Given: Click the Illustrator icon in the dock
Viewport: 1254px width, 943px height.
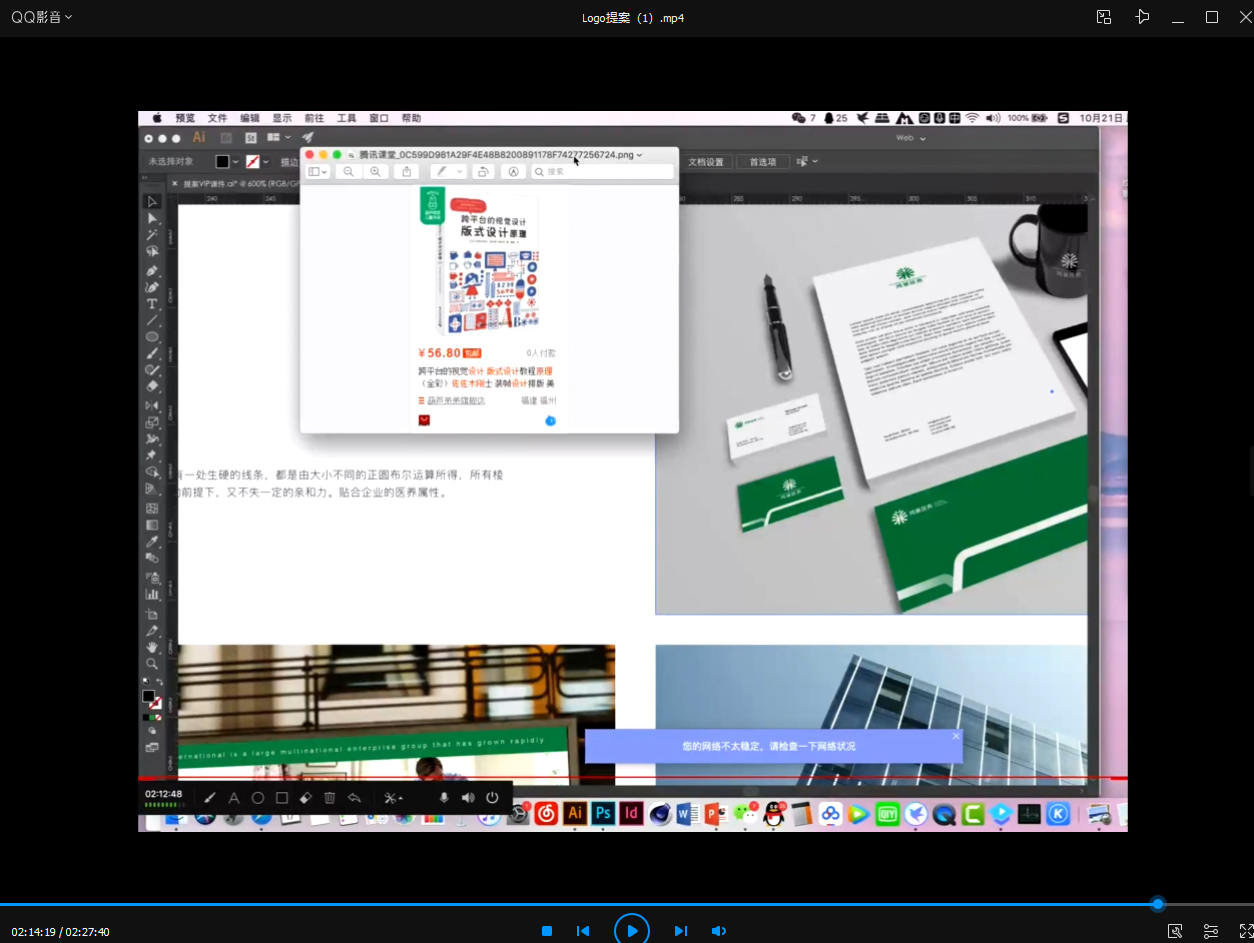Looking at the screenshot, I should pos(574,813).
